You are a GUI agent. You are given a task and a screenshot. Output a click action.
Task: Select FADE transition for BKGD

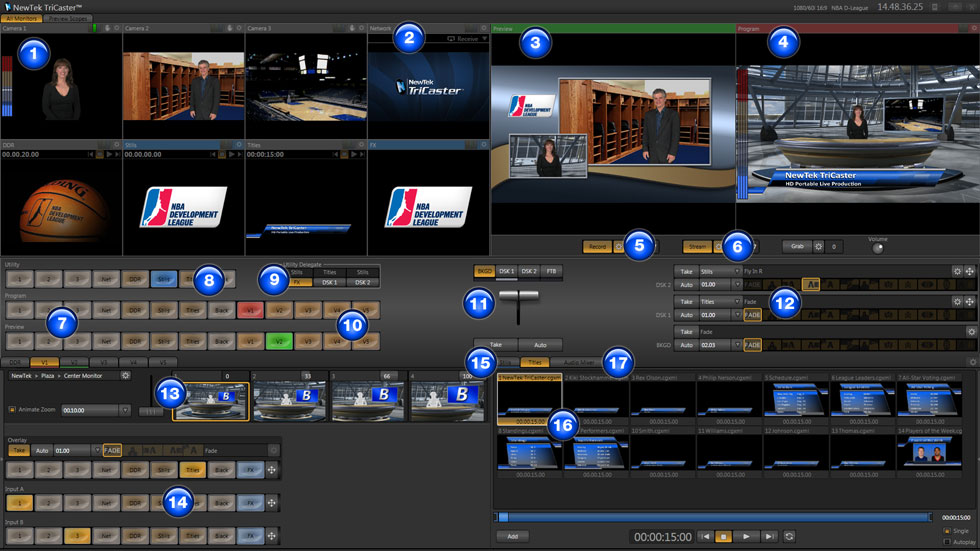[752, 345]
